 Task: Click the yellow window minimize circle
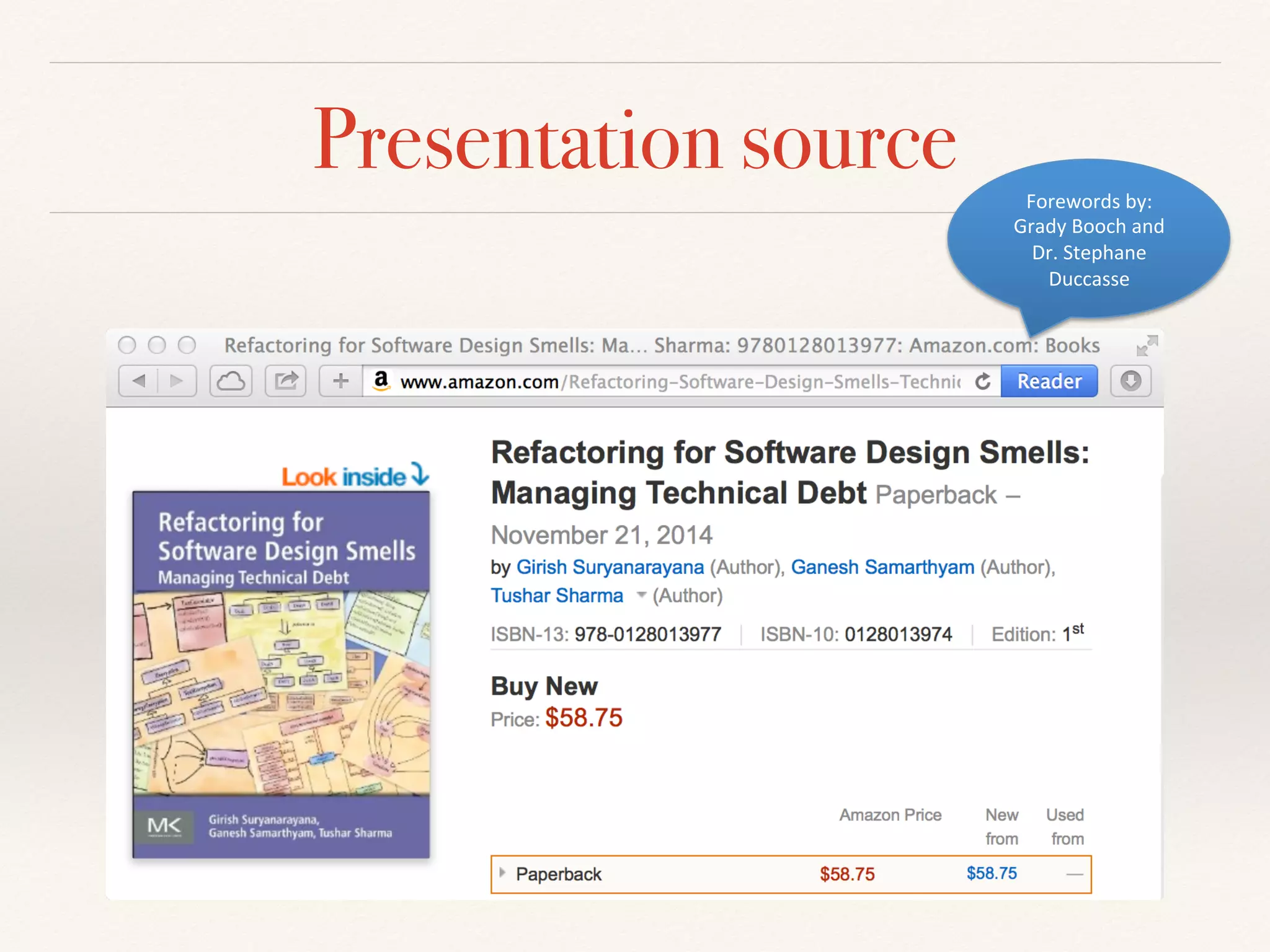[x=157, y=345]
